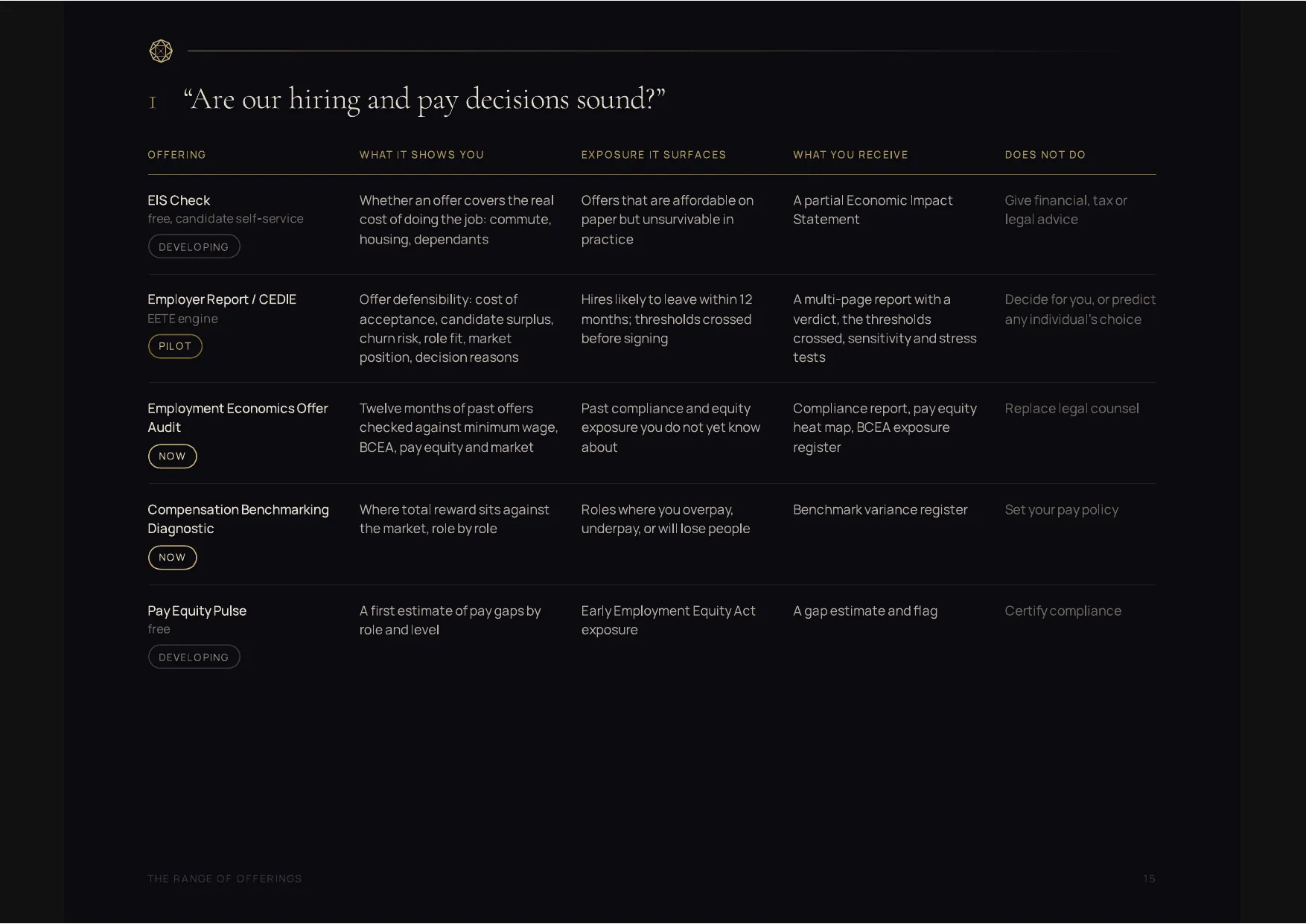Click the NOW badge under Compensation Benchmarking
The image size is (1306, 924).
172,558
